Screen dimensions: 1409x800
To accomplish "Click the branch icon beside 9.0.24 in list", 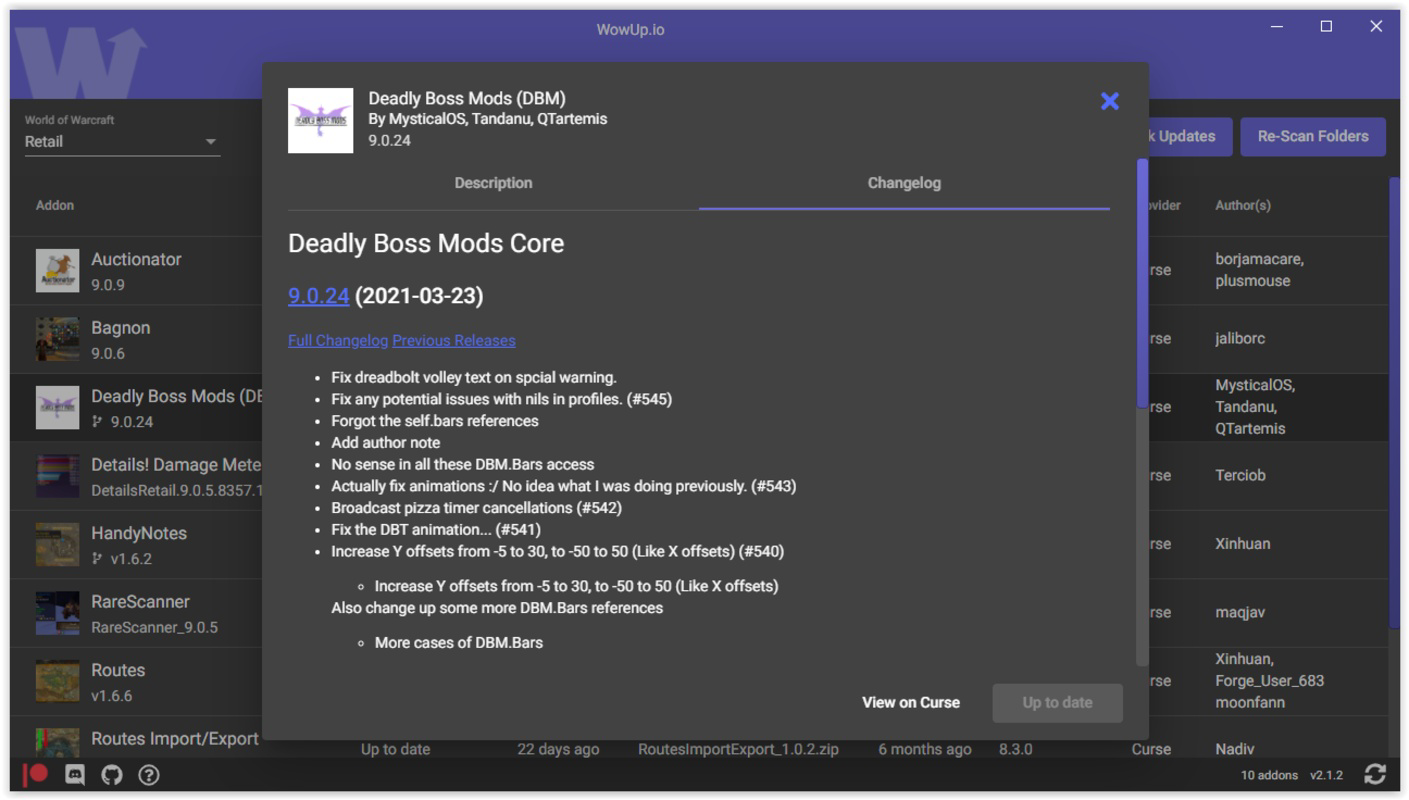I will pyautogui.click(x=97, y=422).
